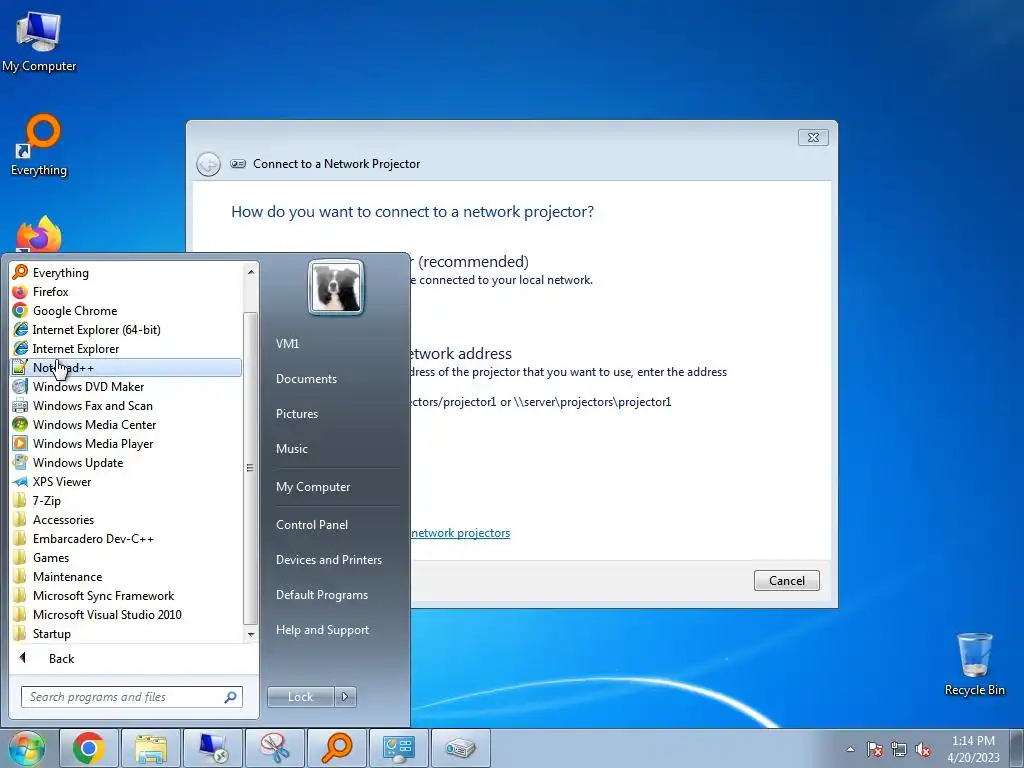The image size is (1024, 768).
Task: Open the shutdown options arrow beside Lock
Action: [345, 697]
